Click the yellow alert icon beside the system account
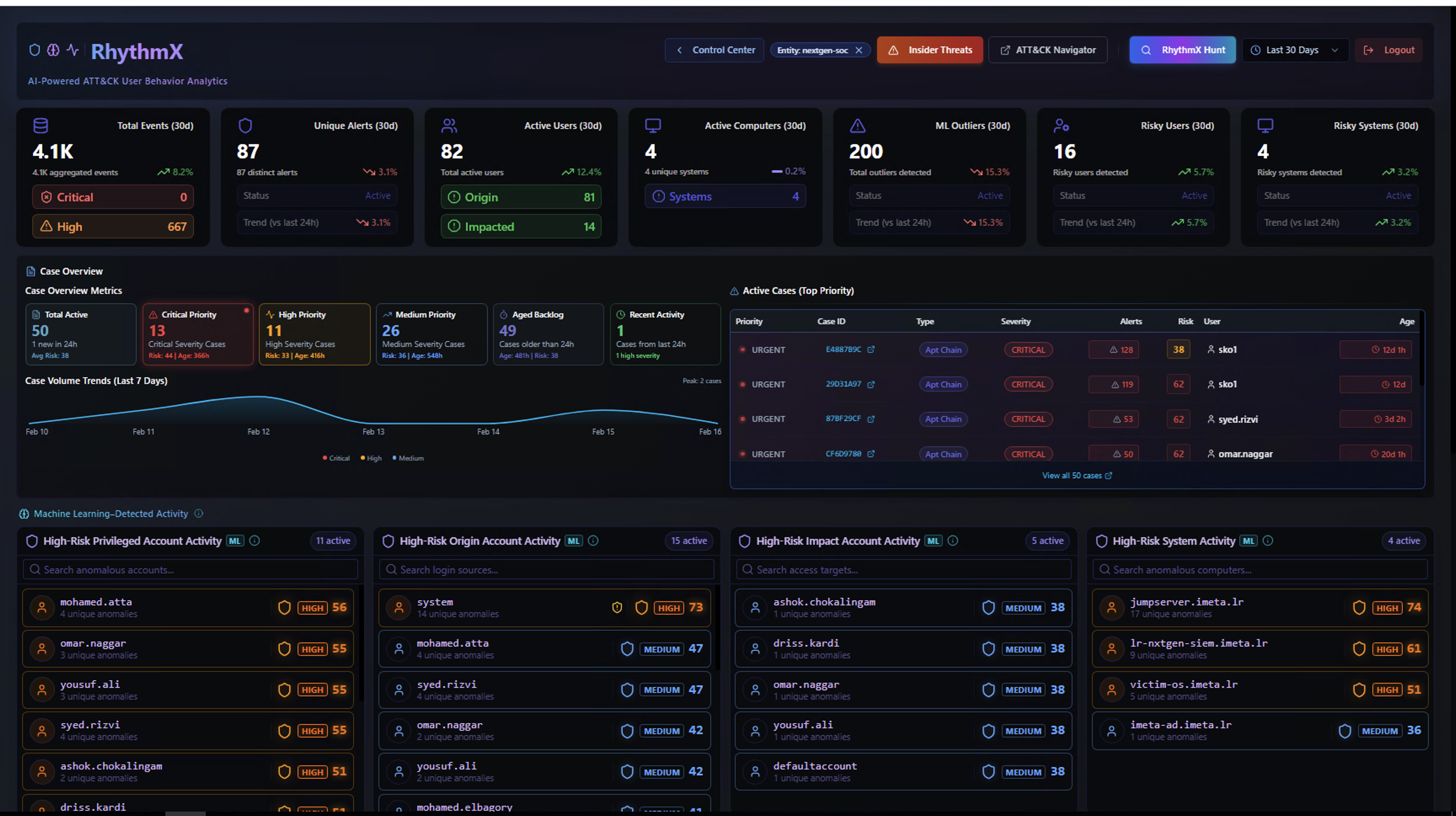Screen dimensions: 1456x816 [617, 608]
